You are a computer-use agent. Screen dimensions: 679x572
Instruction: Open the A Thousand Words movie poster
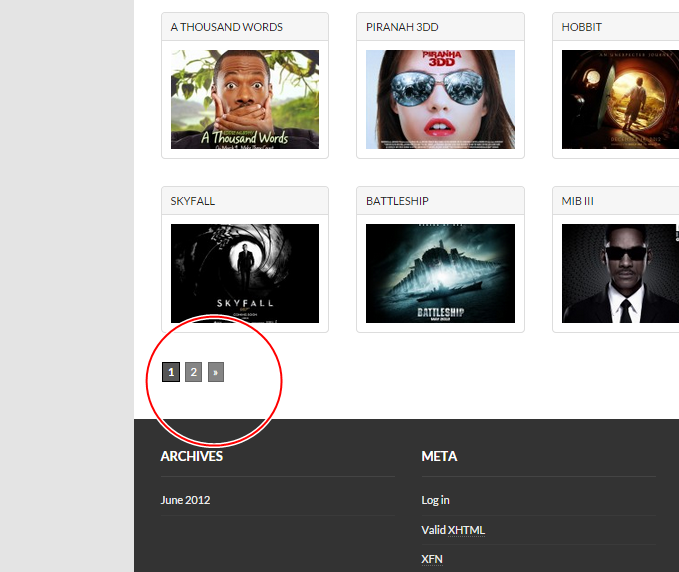pos(245,99)
